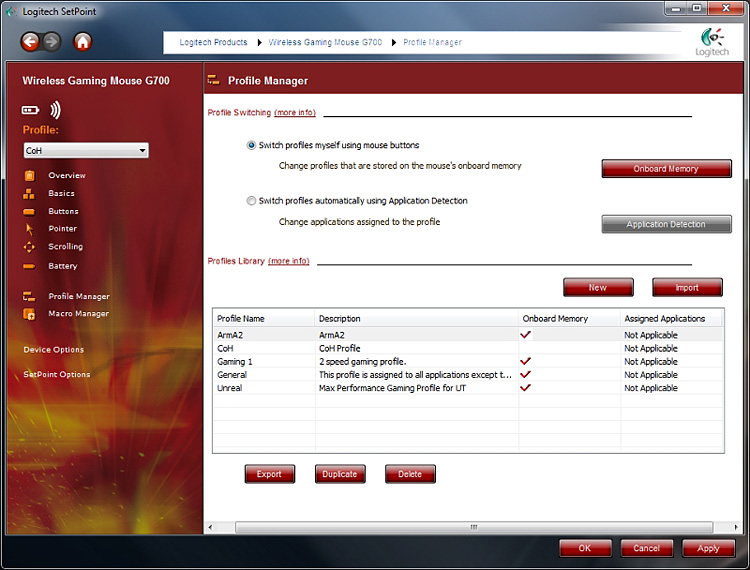Viewport: 750px width, 570px height.
Task: Click the Scrolling arrows icon
Action: pyautogui.click(x=29, y=247)
